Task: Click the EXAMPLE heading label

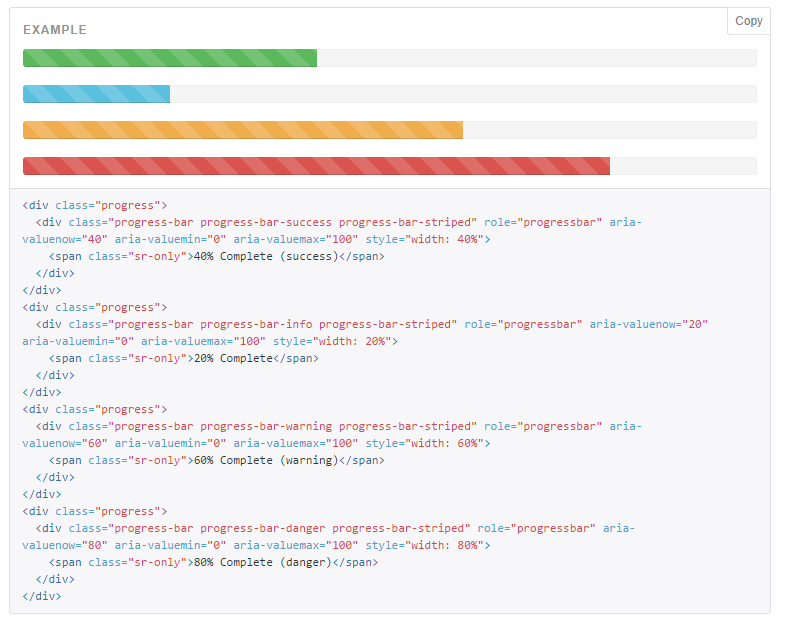Action: pyautogui.click(x=55, y=30)
